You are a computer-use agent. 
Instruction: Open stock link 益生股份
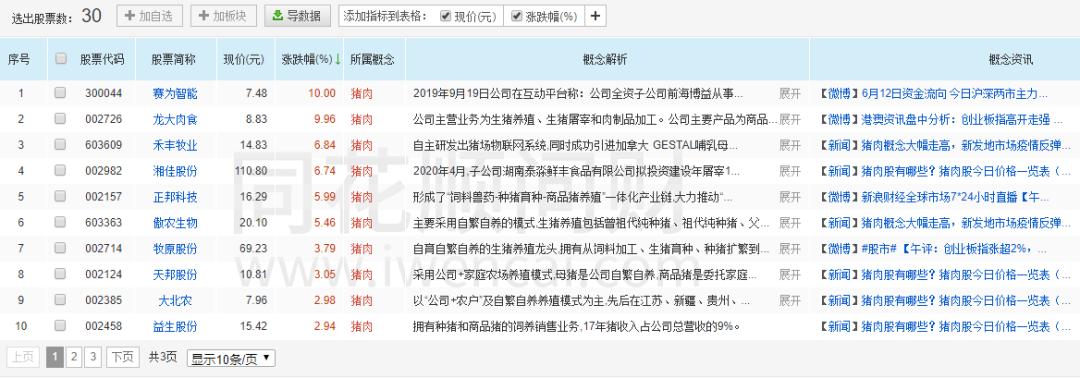point(175,326)
